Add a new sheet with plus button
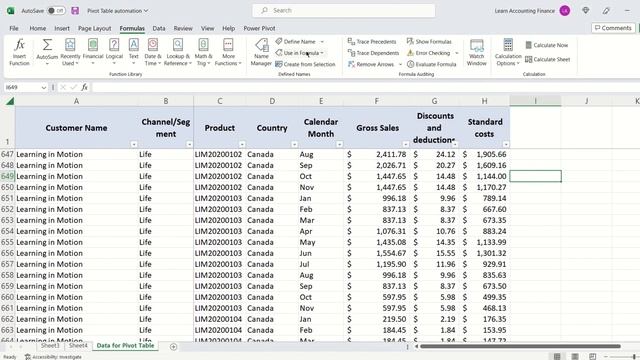640x360 pixels. point(173,347)
